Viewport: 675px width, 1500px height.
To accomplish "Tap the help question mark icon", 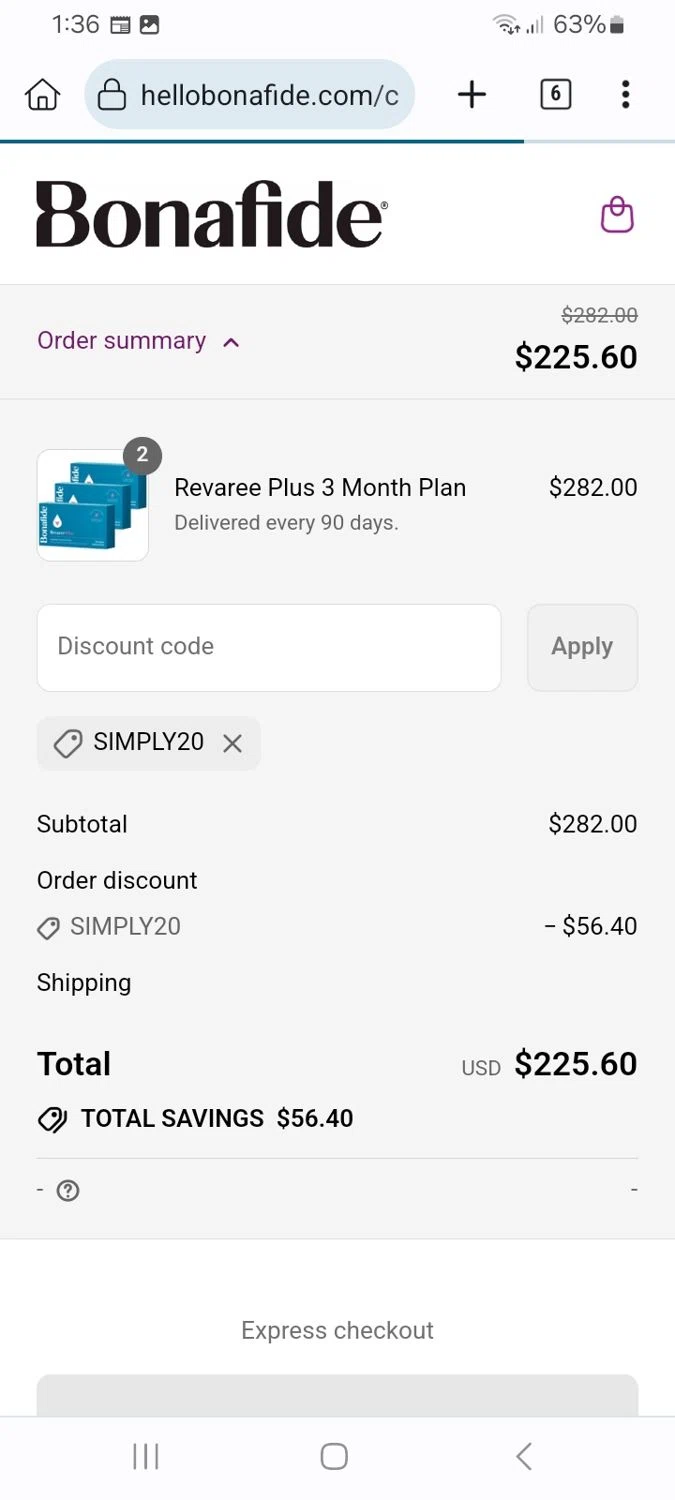I will coord(68,1191).
